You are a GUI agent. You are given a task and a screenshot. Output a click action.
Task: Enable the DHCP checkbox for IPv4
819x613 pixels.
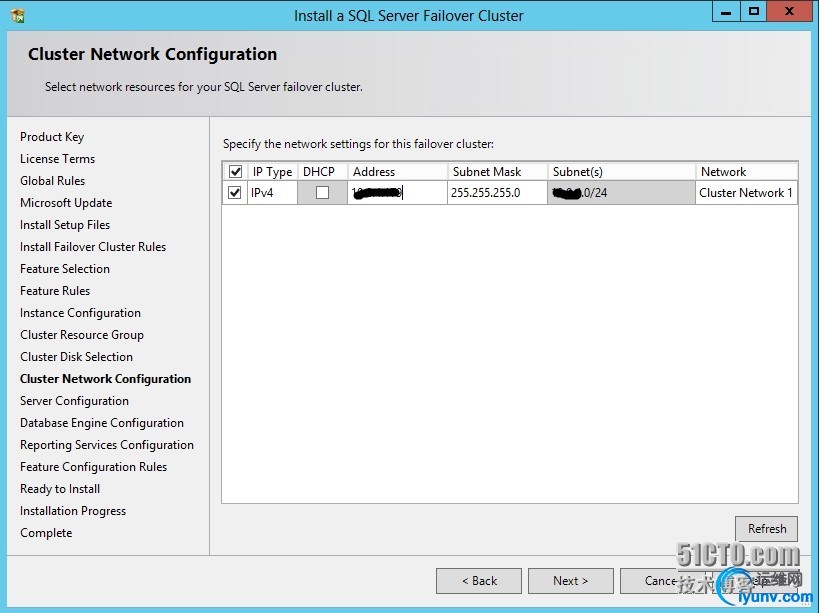click(x=322, y=193)
